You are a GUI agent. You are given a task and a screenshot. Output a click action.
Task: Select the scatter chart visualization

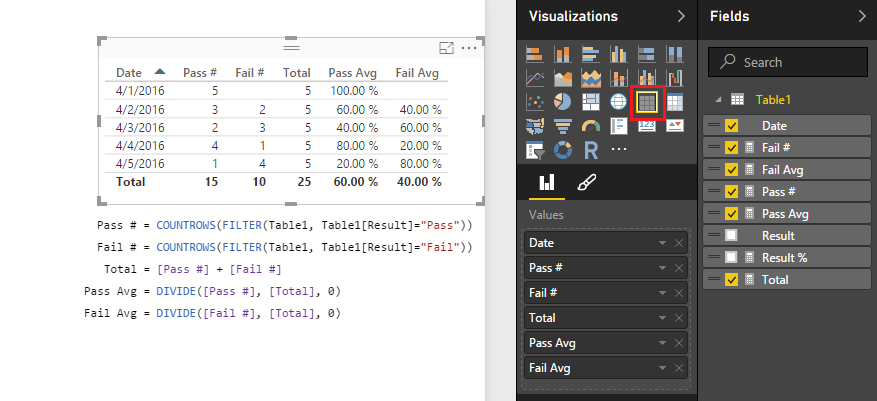[x=535, y=102]
